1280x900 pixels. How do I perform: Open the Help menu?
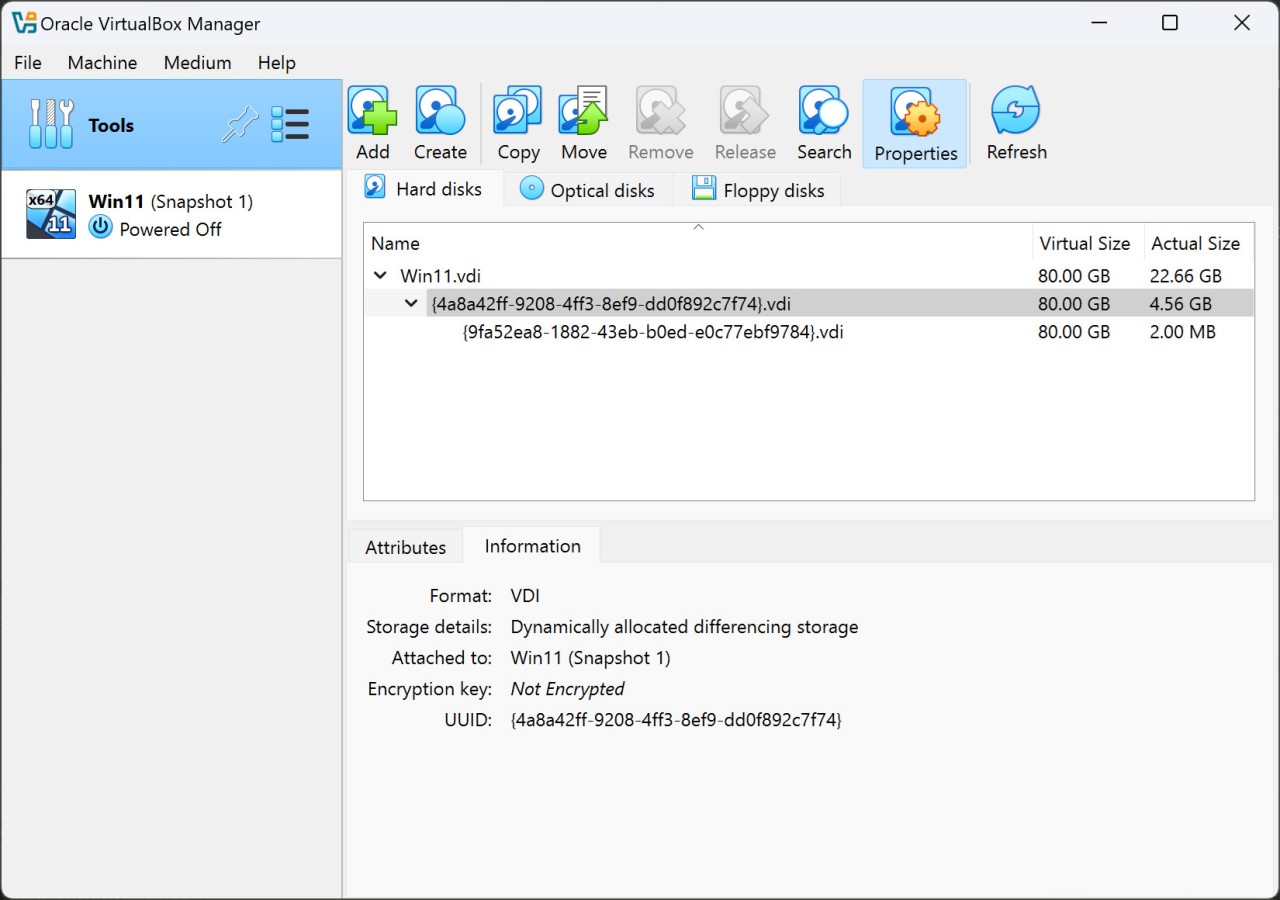(x=276, y=62)
